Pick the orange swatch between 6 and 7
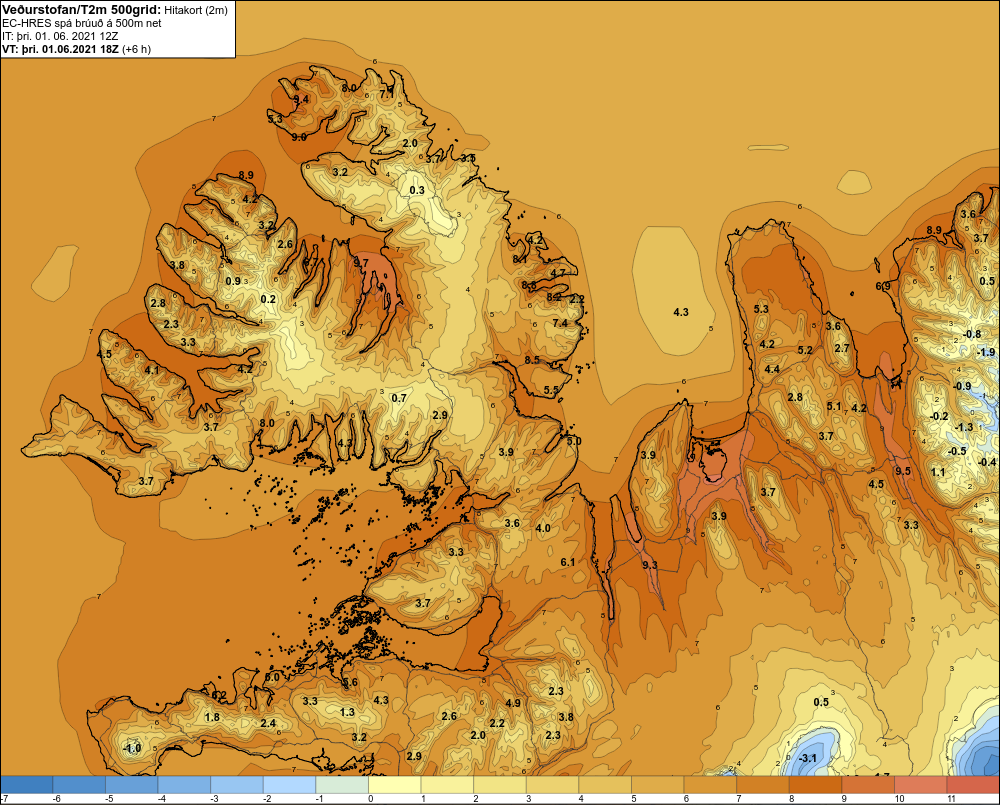 click(x=710, y=785)
